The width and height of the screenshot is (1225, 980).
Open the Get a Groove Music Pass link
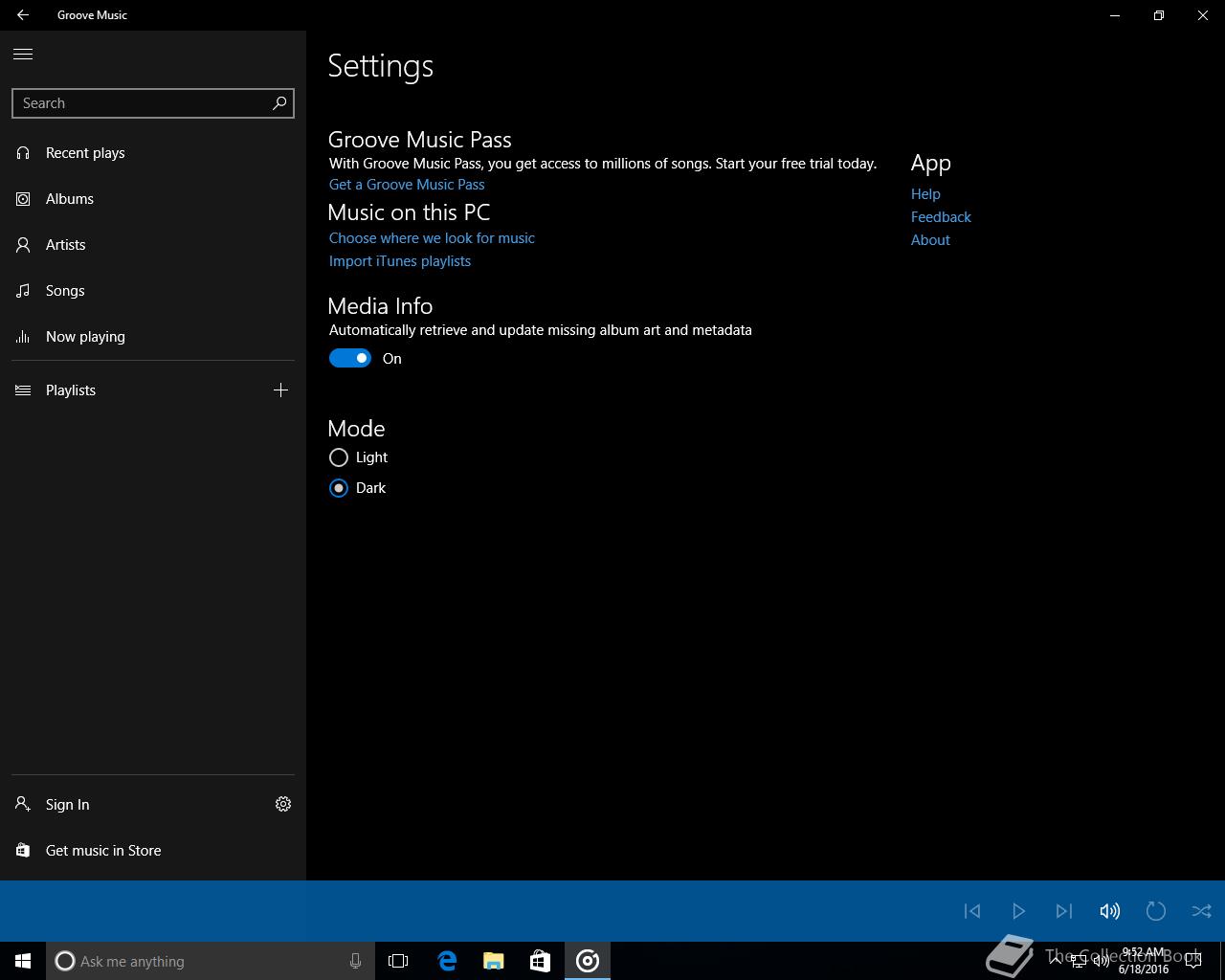click(x=407, y=185)
